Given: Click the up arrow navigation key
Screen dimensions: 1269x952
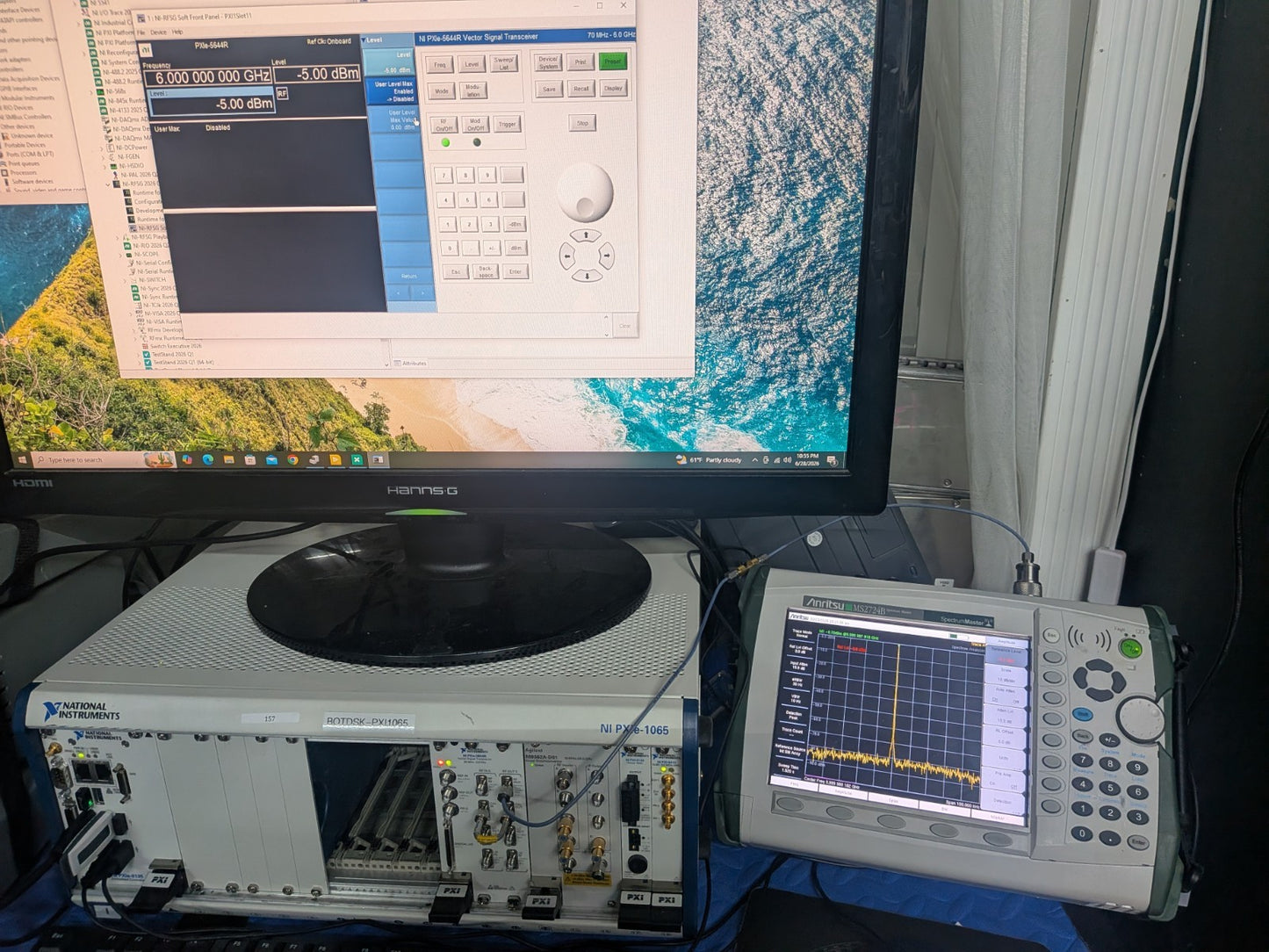Looking at the screenshot, I should [x=586, y=235].
